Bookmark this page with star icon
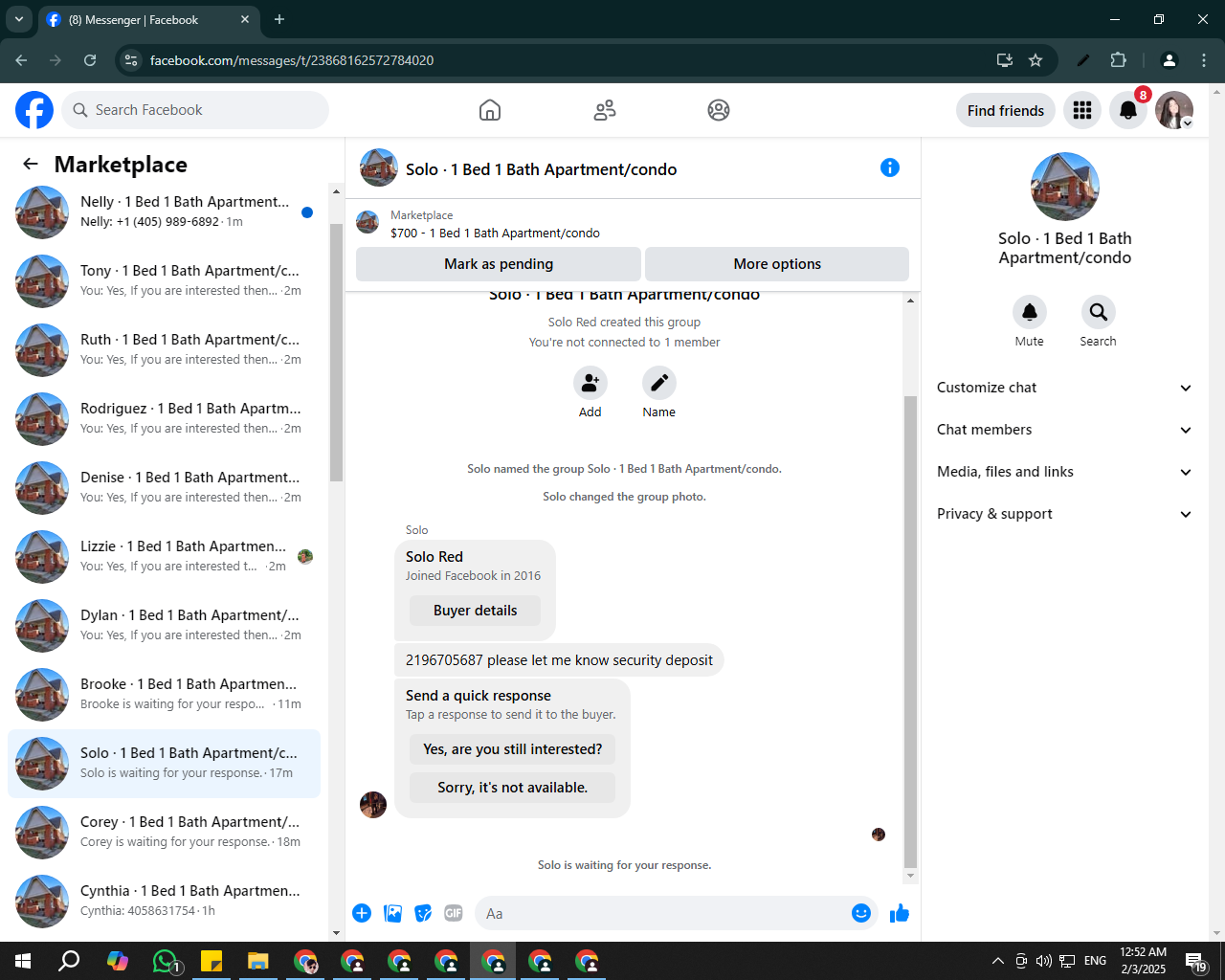This screenshot has width=1225, height=980. (1036, 60)
